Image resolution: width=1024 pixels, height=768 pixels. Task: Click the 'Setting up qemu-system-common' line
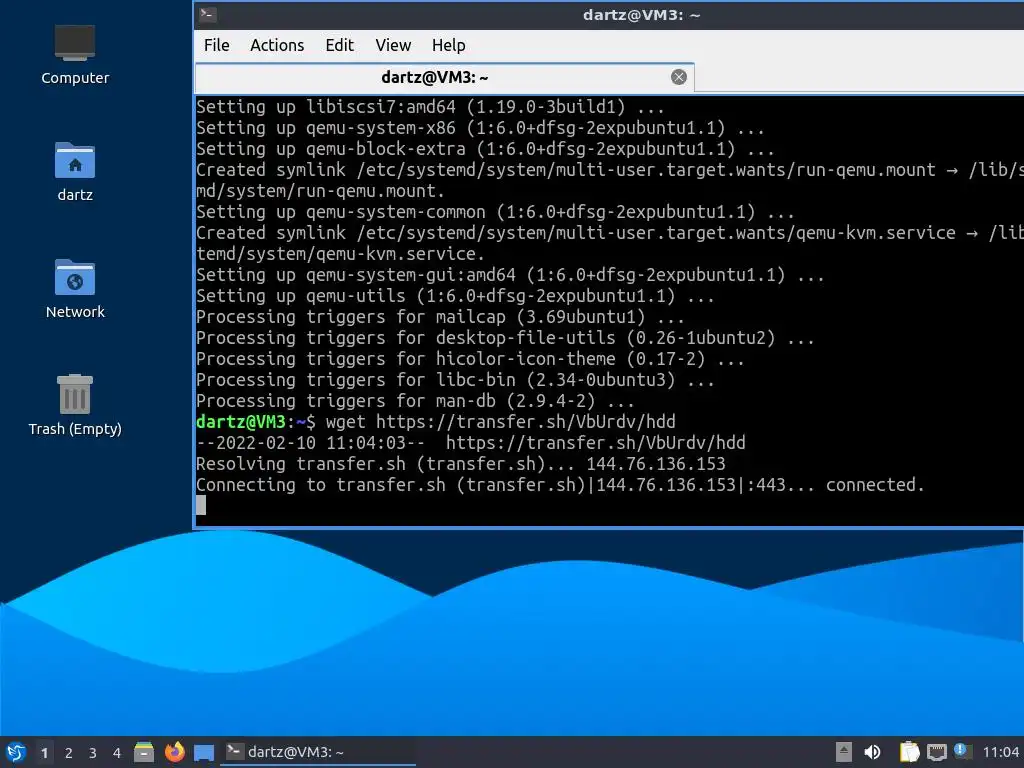(495, 212)
